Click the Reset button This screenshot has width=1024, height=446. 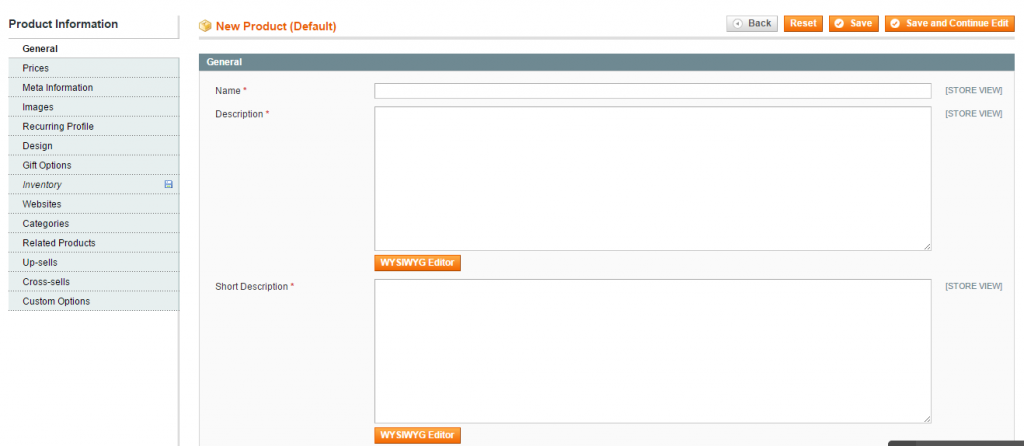(x=803, y=24)
